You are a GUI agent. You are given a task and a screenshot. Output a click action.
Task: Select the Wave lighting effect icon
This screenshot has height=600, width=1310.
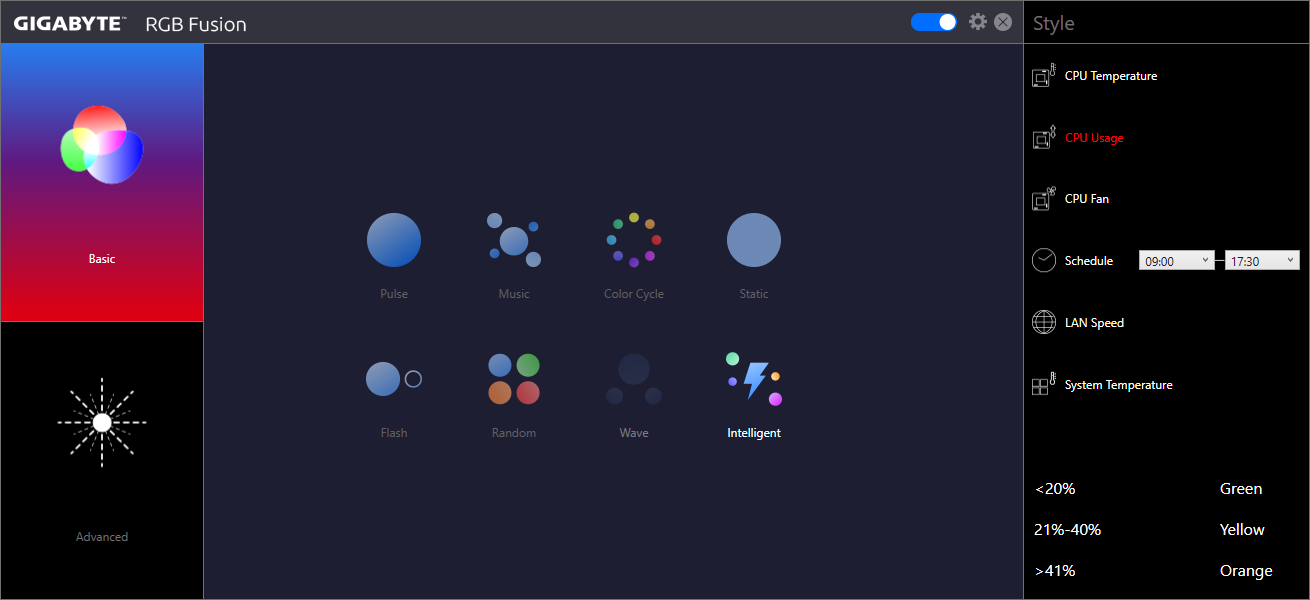pos(634,379)
